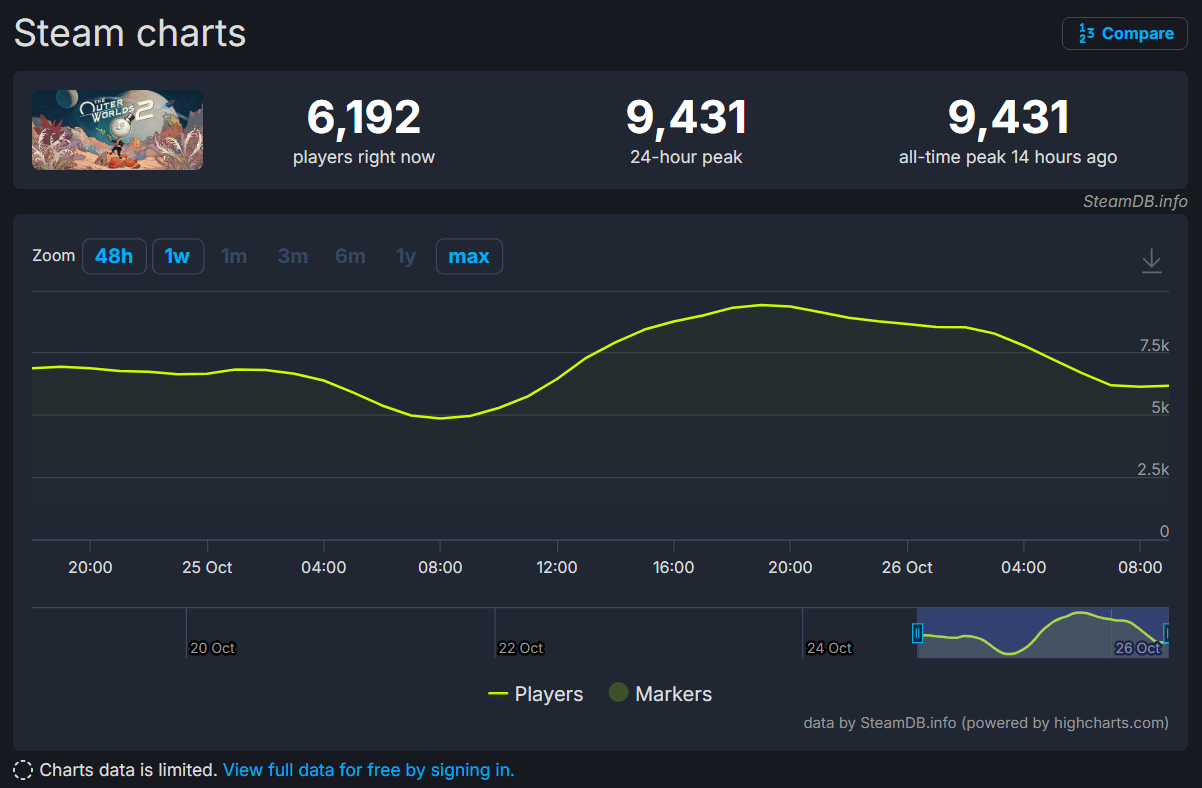Screen dimensions: 1202x788
Task: Choose the 3m zoom option
Action: tap(292, 256)
